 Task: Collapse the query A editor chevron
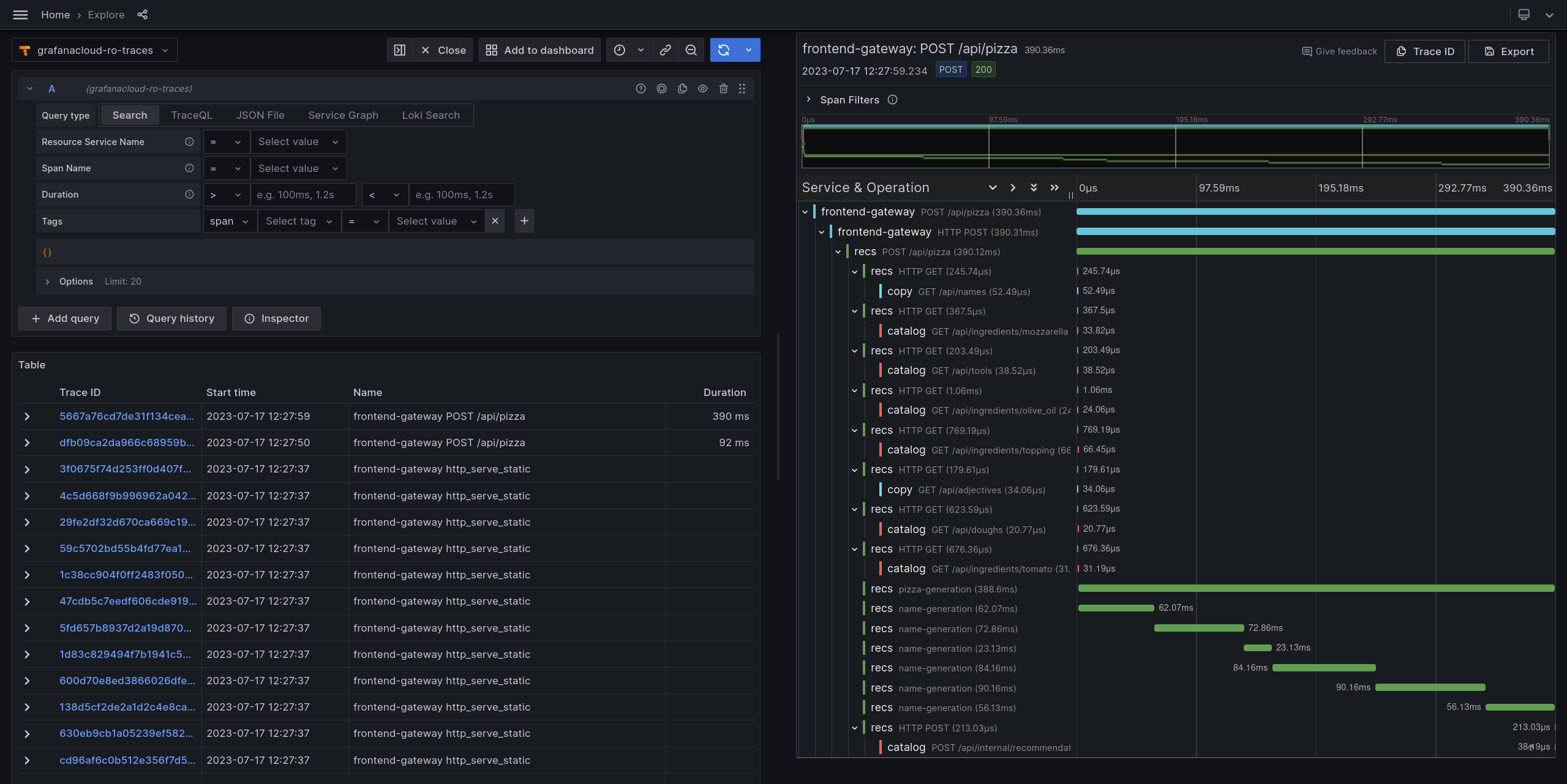click(x=29, y=88)
